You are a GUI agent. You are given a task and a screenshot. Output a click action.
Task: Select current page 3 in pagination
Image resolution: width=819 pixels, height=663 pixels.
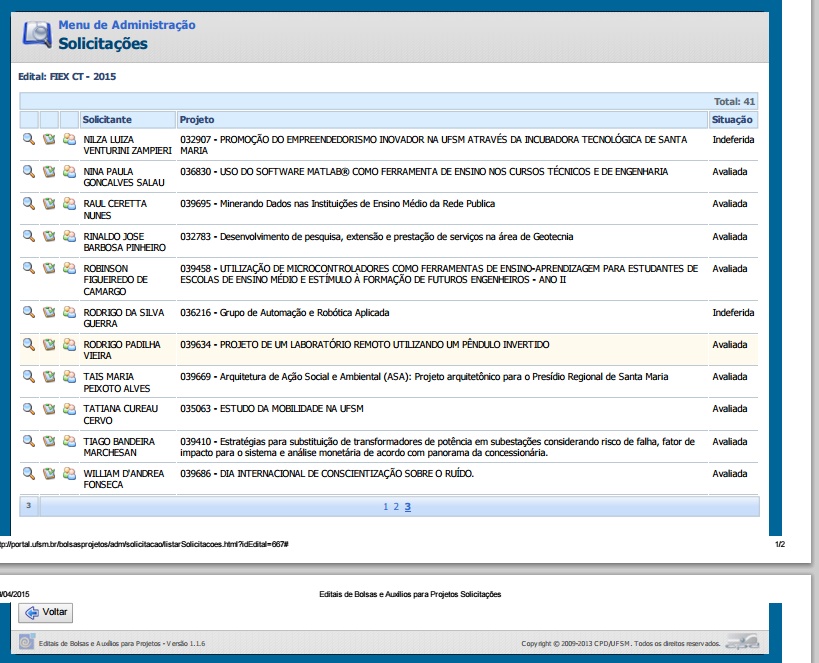[407, 507]
